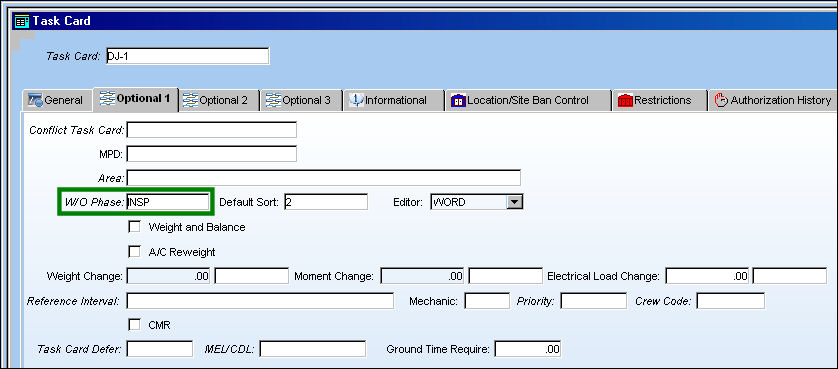
Task: Focus the Reference Interval field
Action: (x=260, y=301)
